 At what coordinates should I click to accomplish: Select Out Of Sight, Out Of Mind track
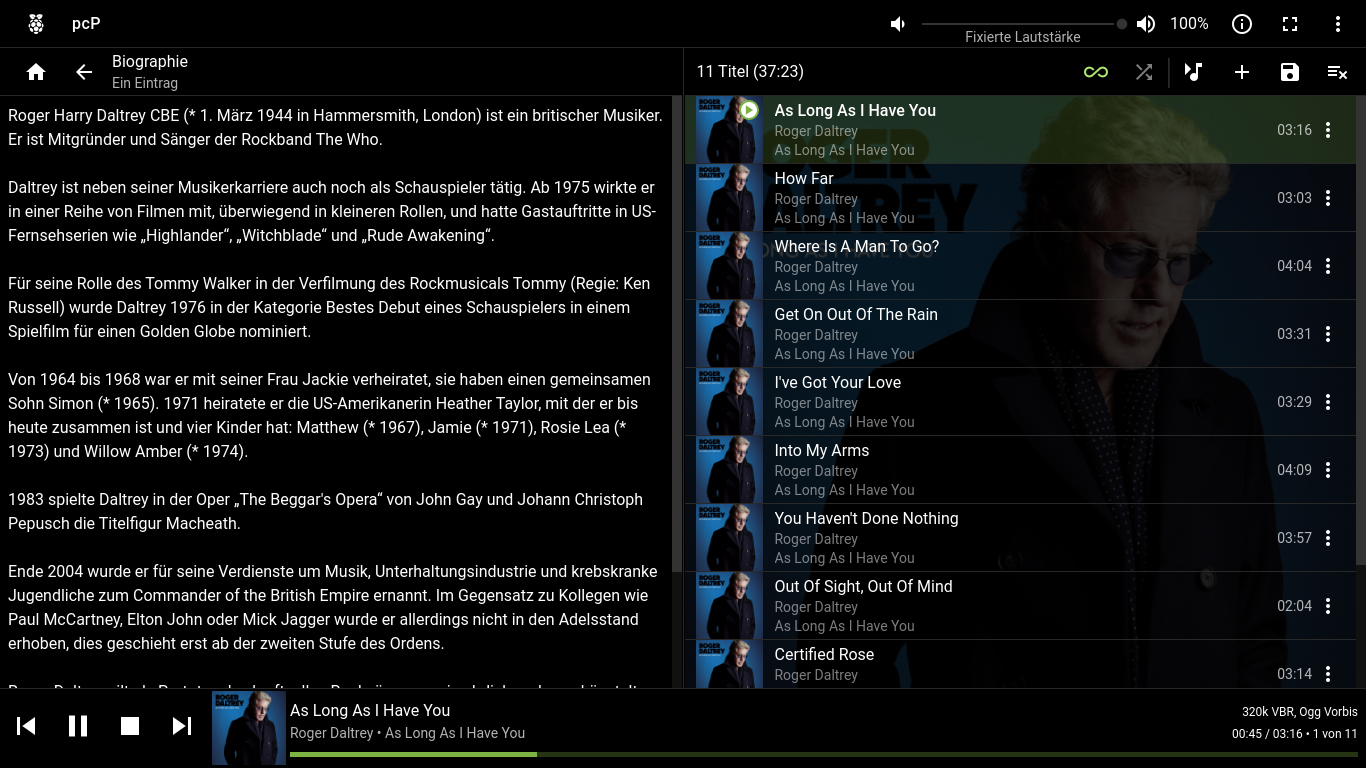pos(1020,606)
